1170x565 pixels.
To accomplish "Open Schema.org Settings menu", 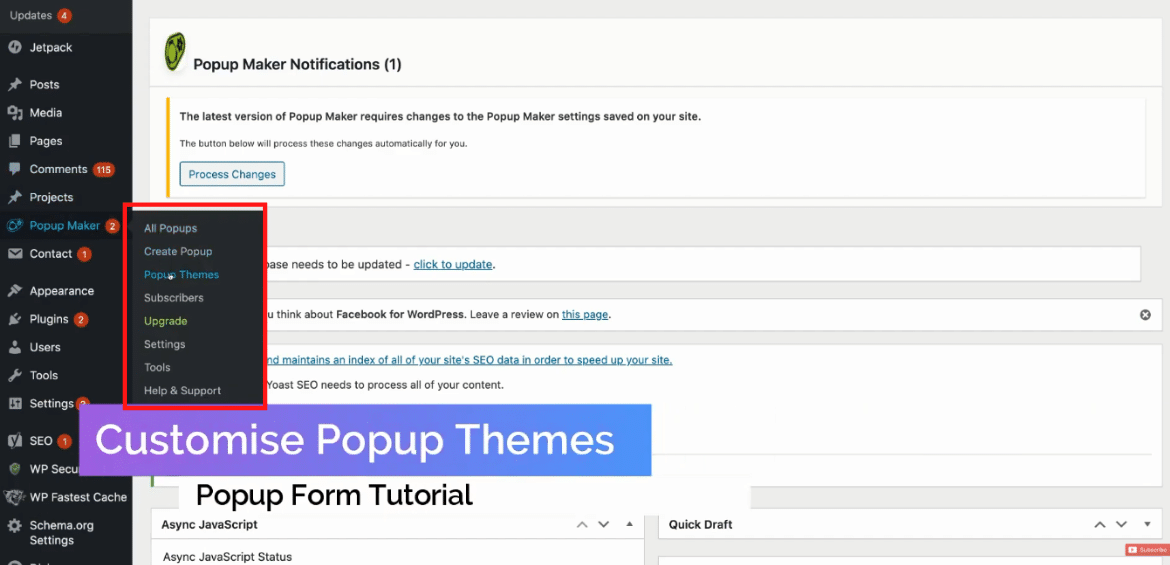I will [61, 532].
